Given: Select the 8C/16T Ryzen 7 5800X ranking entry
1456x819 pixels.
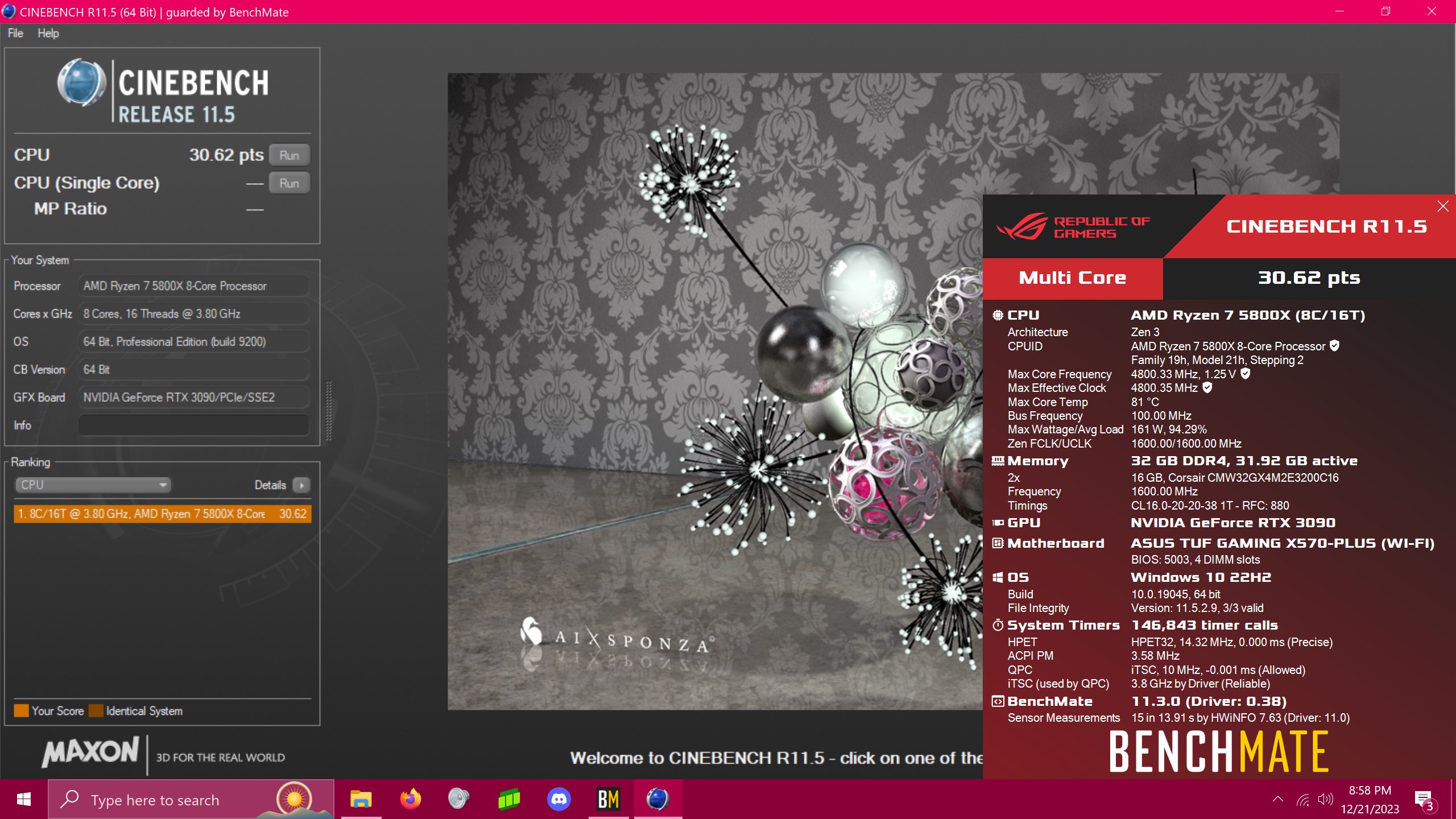Looking at the screenshot, I should tap(162, 514).
